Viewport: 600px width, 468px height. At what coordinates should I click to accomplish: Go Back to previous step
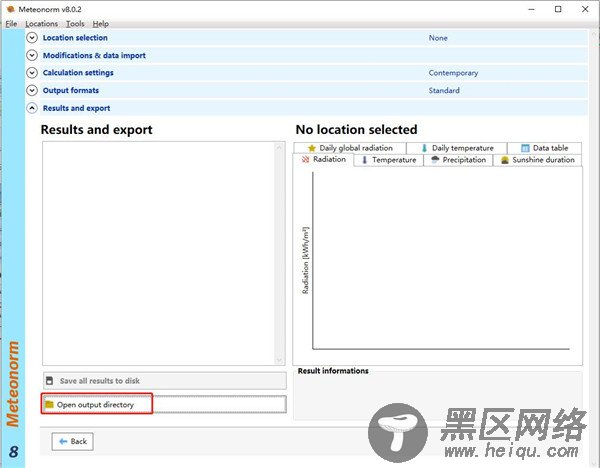[x=72, y=442]
